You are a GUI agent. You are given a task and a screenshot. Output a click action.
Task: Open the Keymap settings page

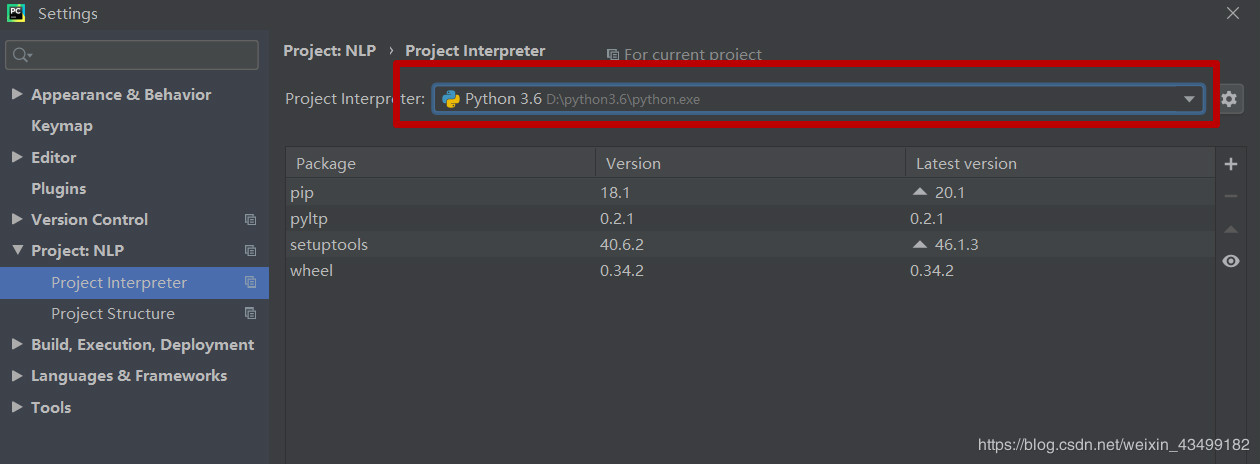click(x=62, y=126)
